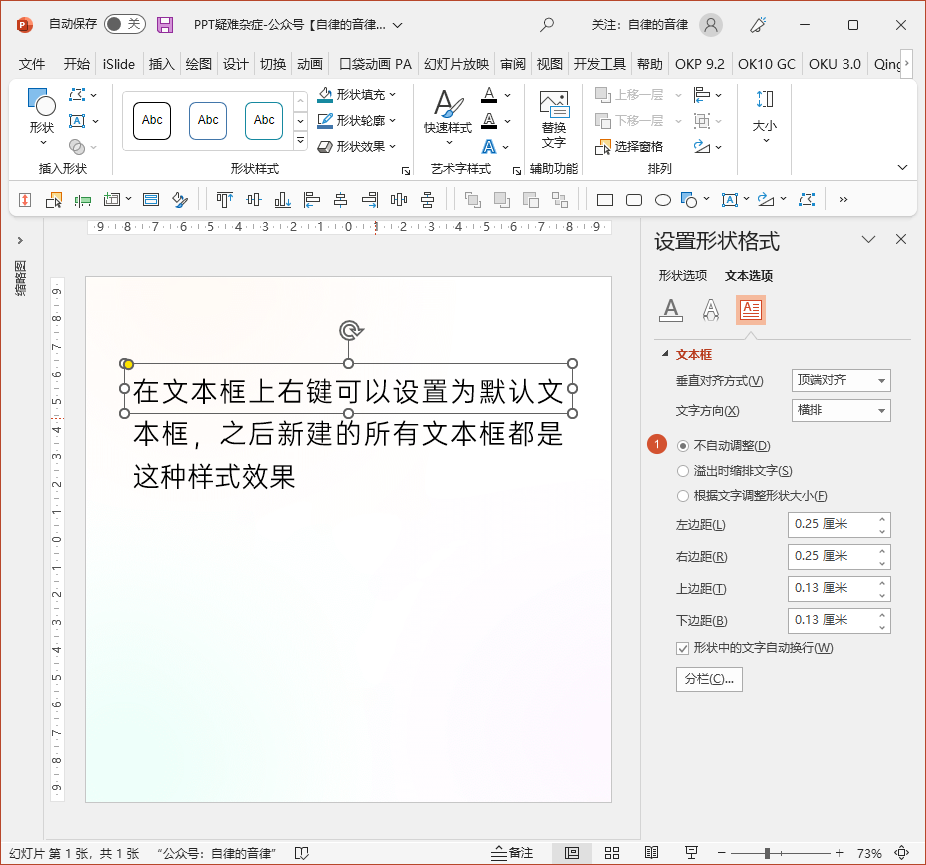The image size is (926, 865).
Task: Select the third teal Abc shape style
Action: tap(264, 120)
